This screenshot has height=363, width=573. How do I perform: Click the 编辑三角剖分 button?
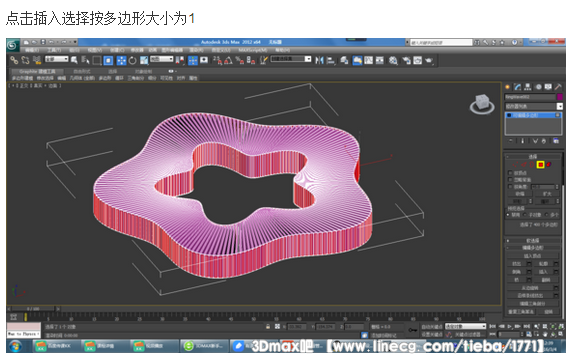coord(533,303)
